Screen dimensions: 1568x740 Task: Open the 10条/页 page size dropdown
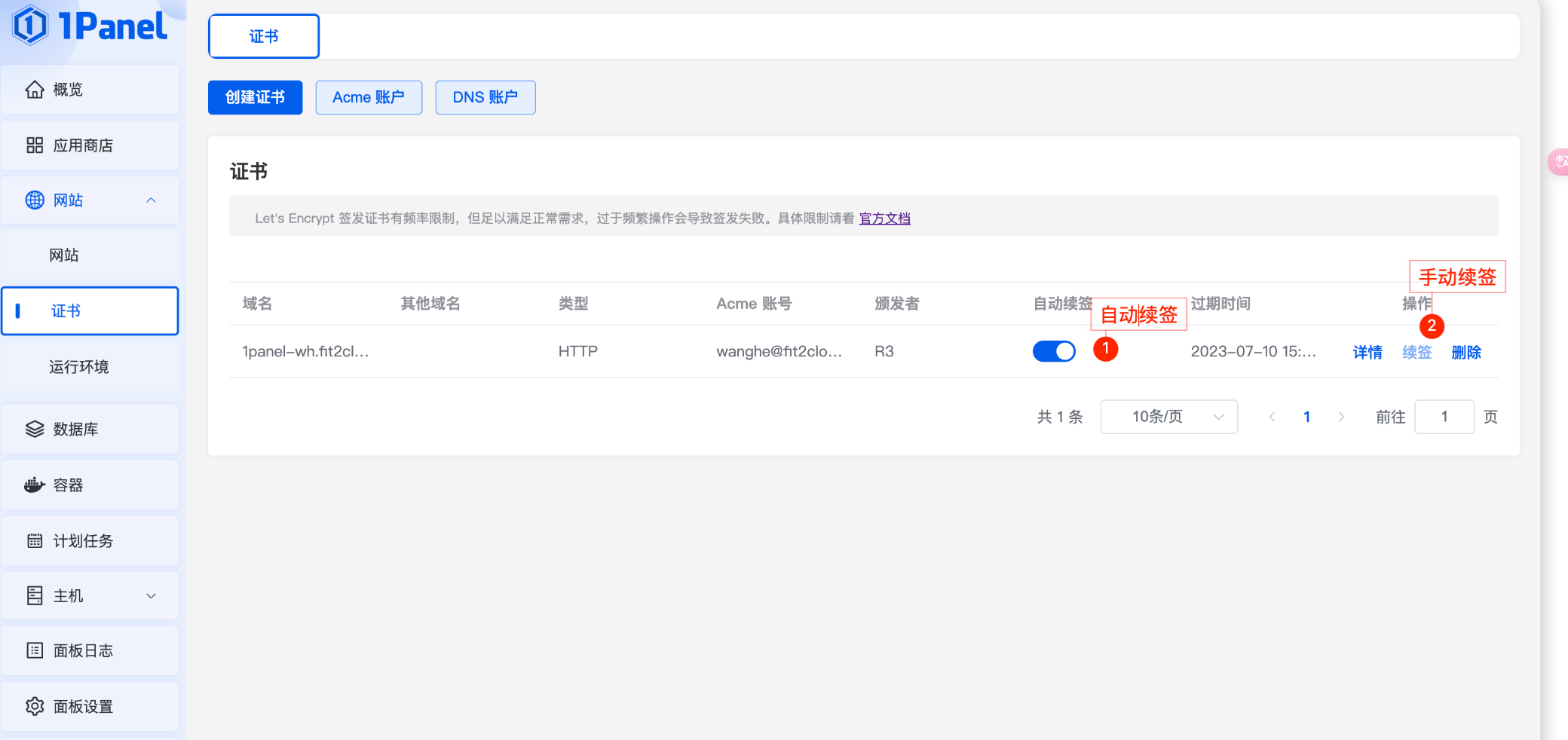point(1168,417)
